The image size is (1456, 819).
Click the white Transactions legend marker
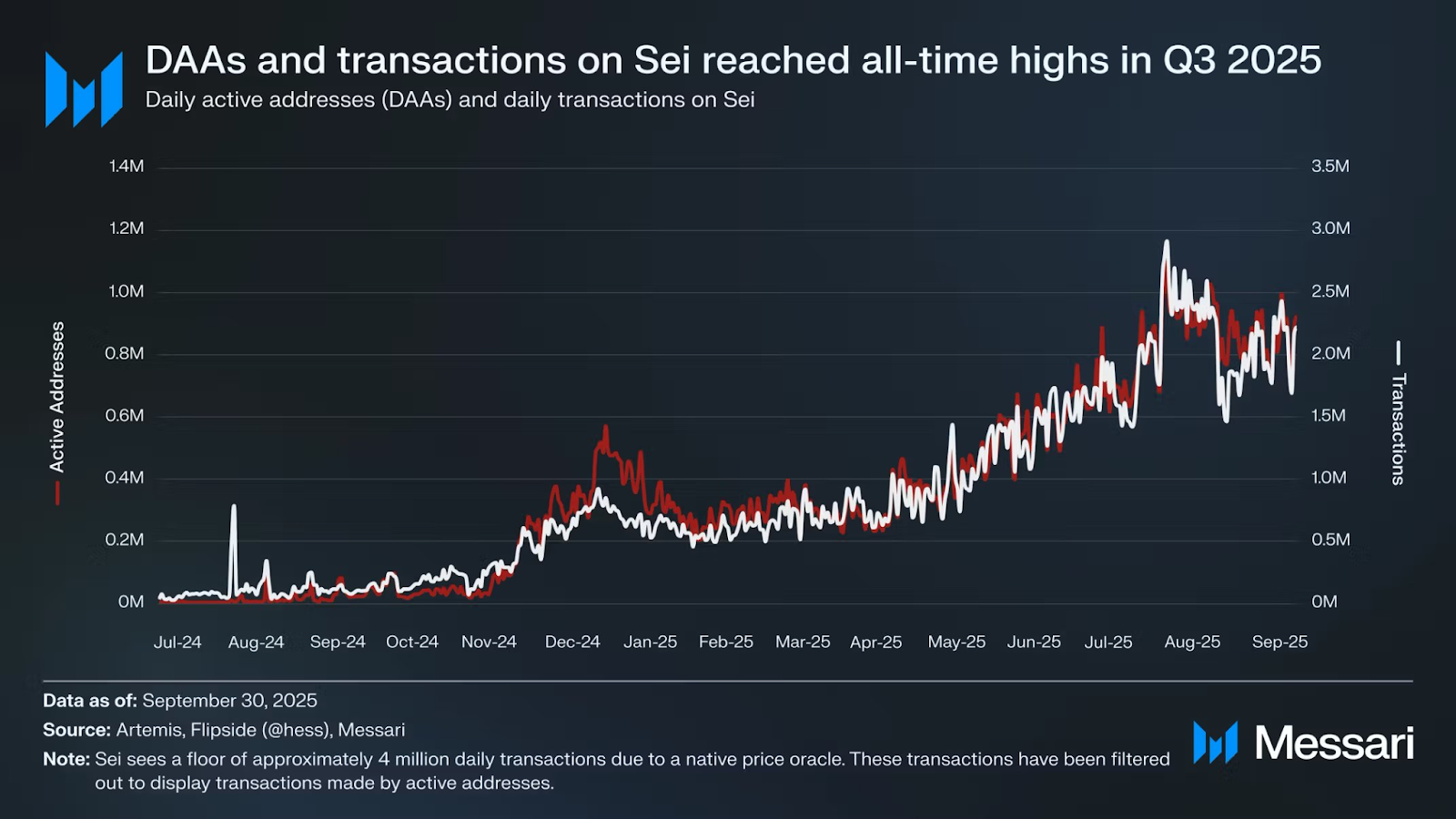pyautogui.click(x=1398, y=352)
